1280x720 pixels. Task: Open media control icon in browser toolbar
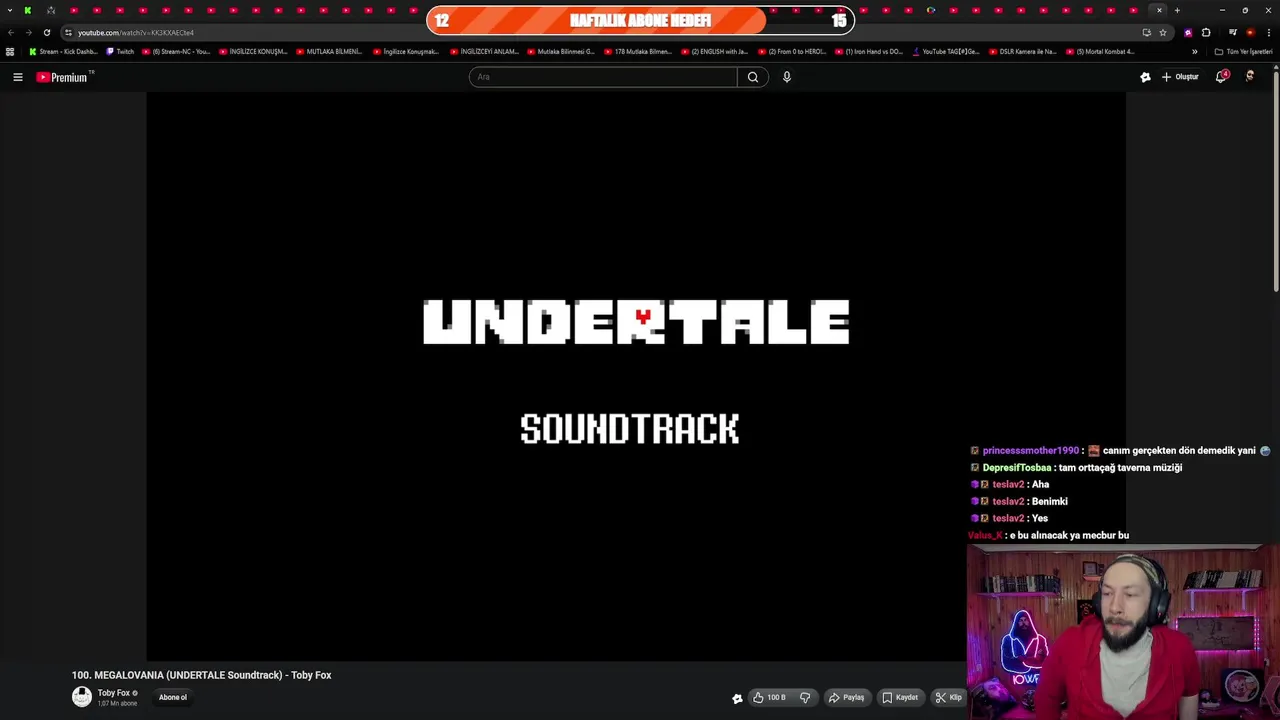coord(1232,32)
